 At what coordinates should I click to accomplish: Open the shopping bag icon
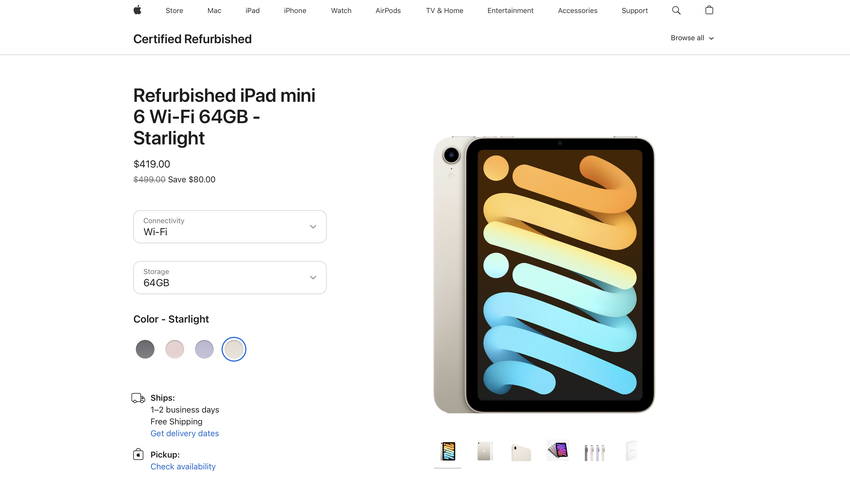tap(709, 10)
